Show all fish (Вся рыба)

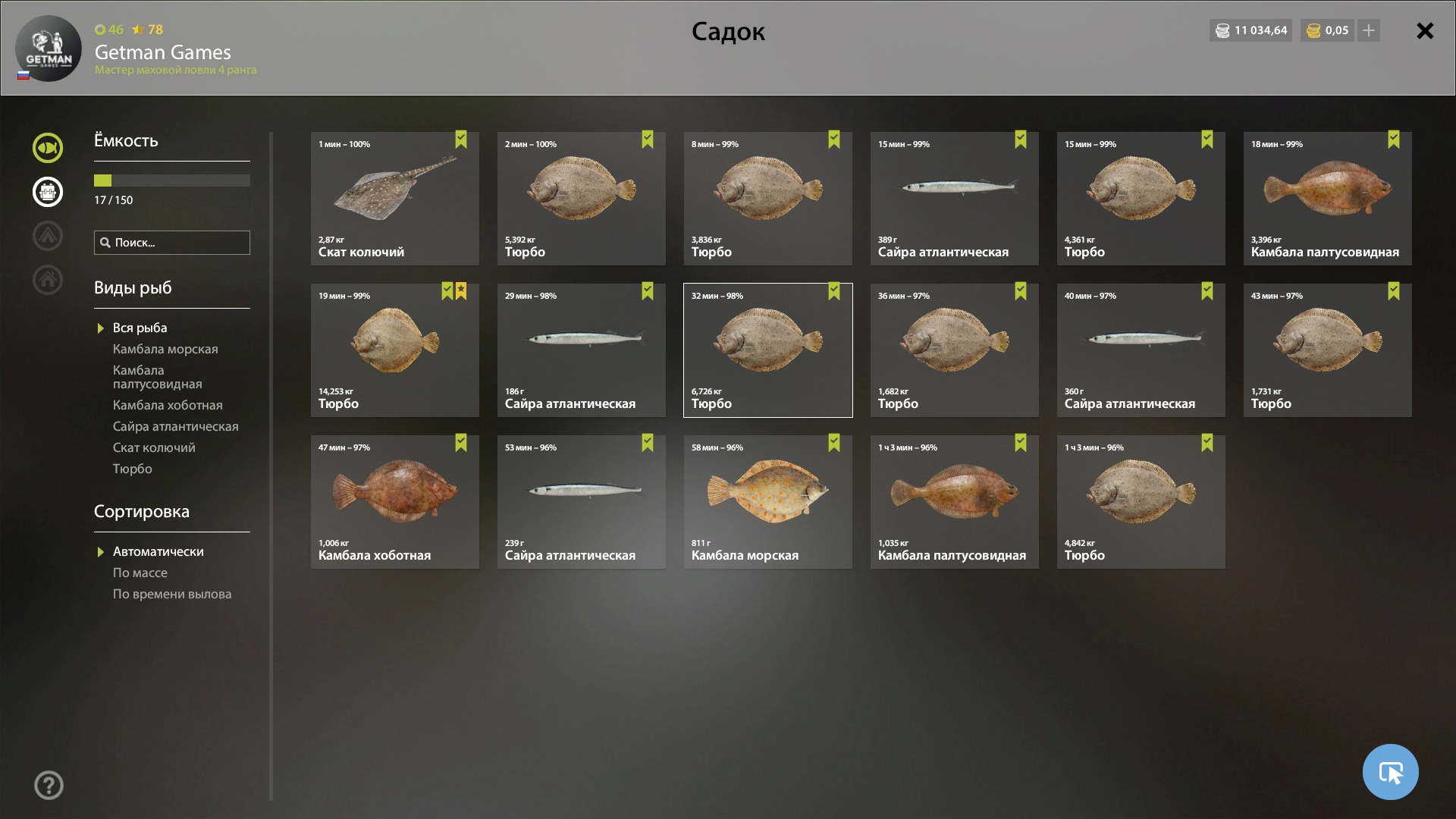[140, 328]
